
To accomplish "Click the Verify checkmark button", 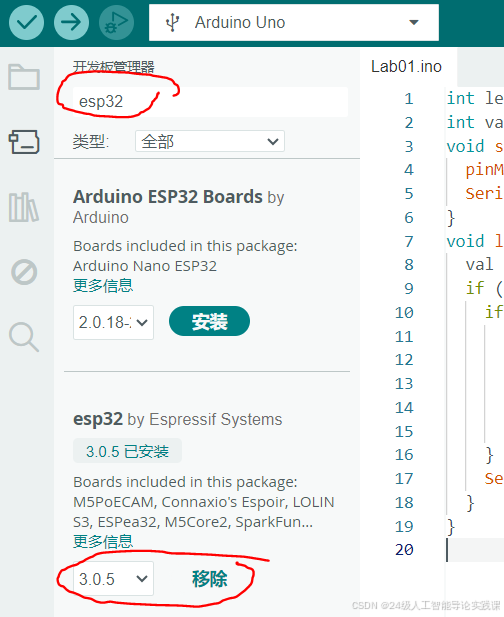I will [26, 22].
